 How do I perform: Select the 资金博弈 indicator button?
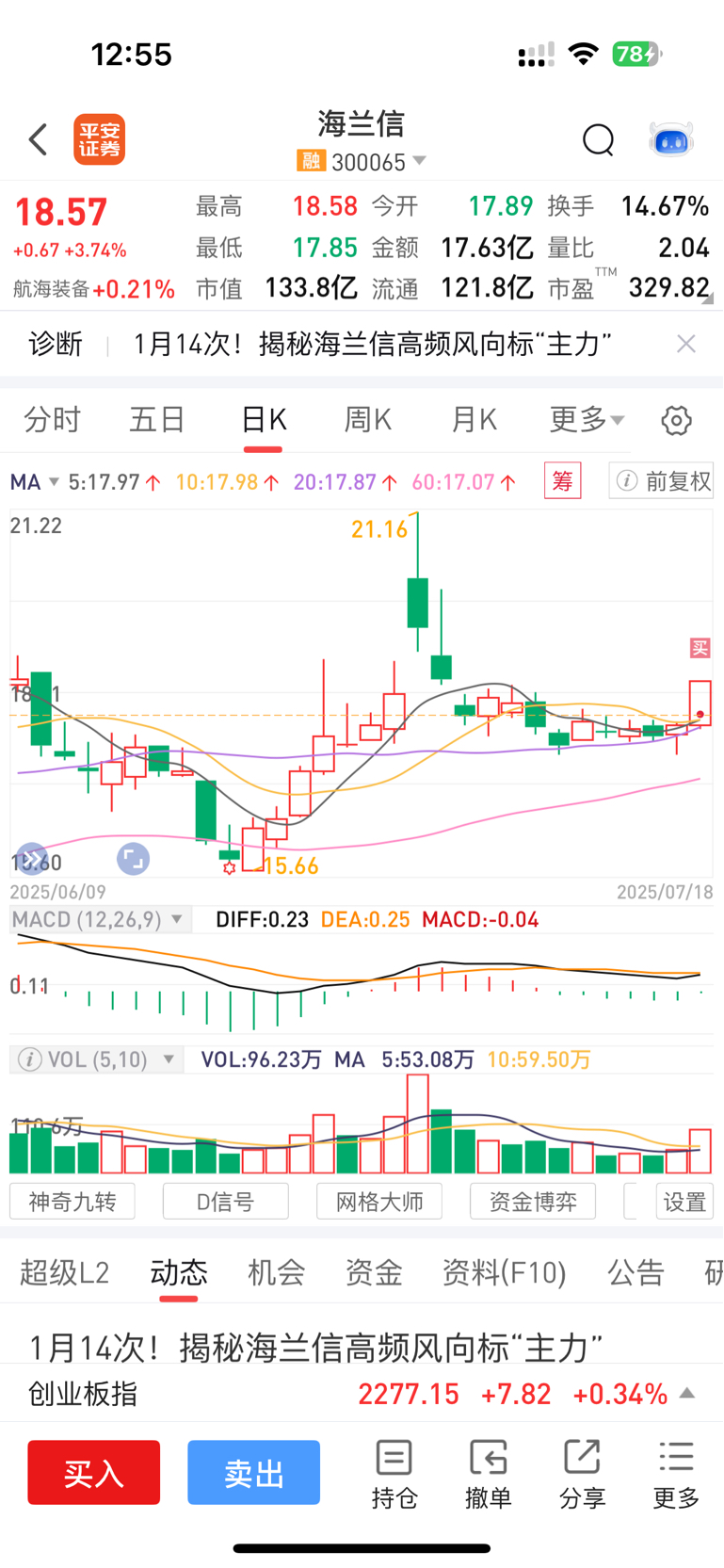coord(533,1202)
